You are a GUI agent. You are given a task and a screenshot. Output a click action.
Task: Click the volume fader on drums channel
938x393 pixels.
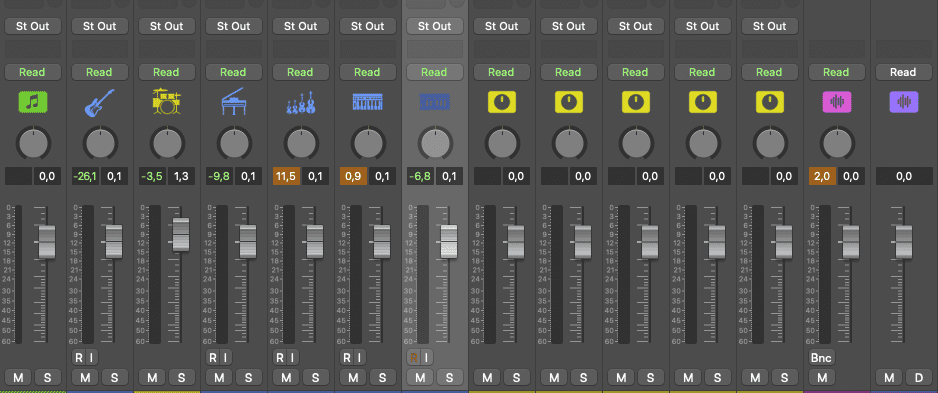tap(181, 234)
